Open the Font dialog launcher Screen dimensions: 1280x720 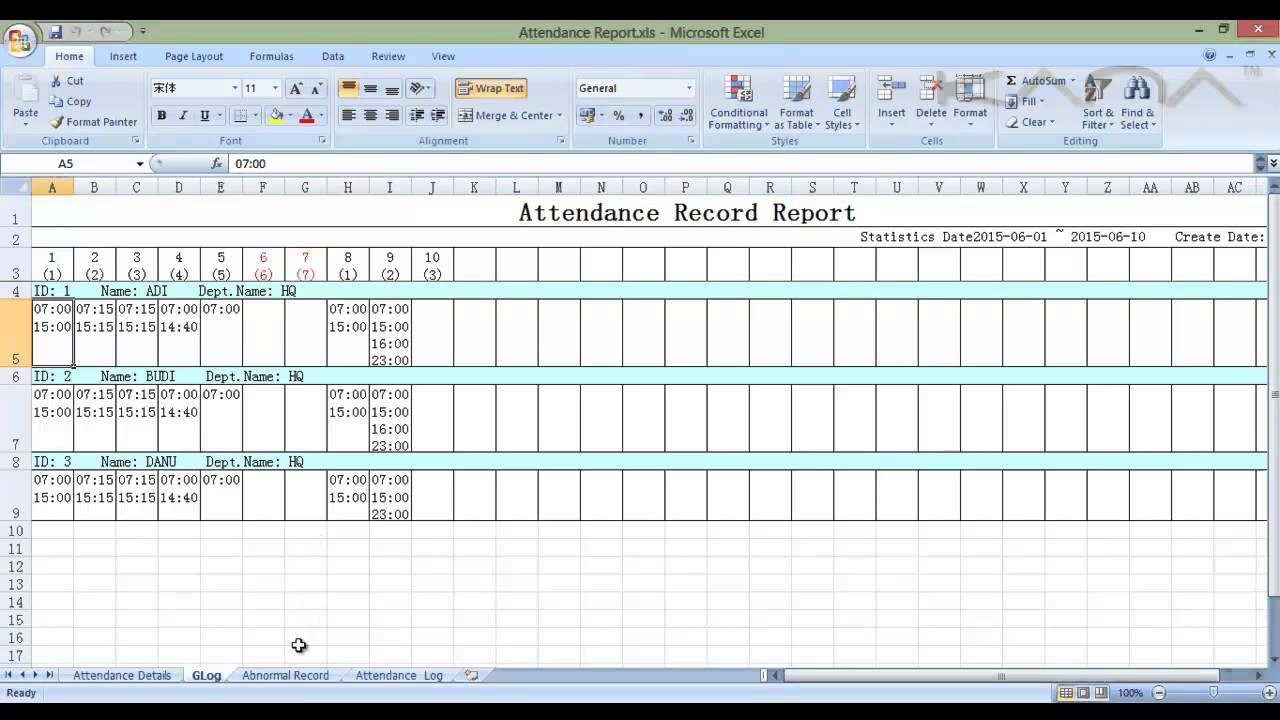tap(322, 141)
